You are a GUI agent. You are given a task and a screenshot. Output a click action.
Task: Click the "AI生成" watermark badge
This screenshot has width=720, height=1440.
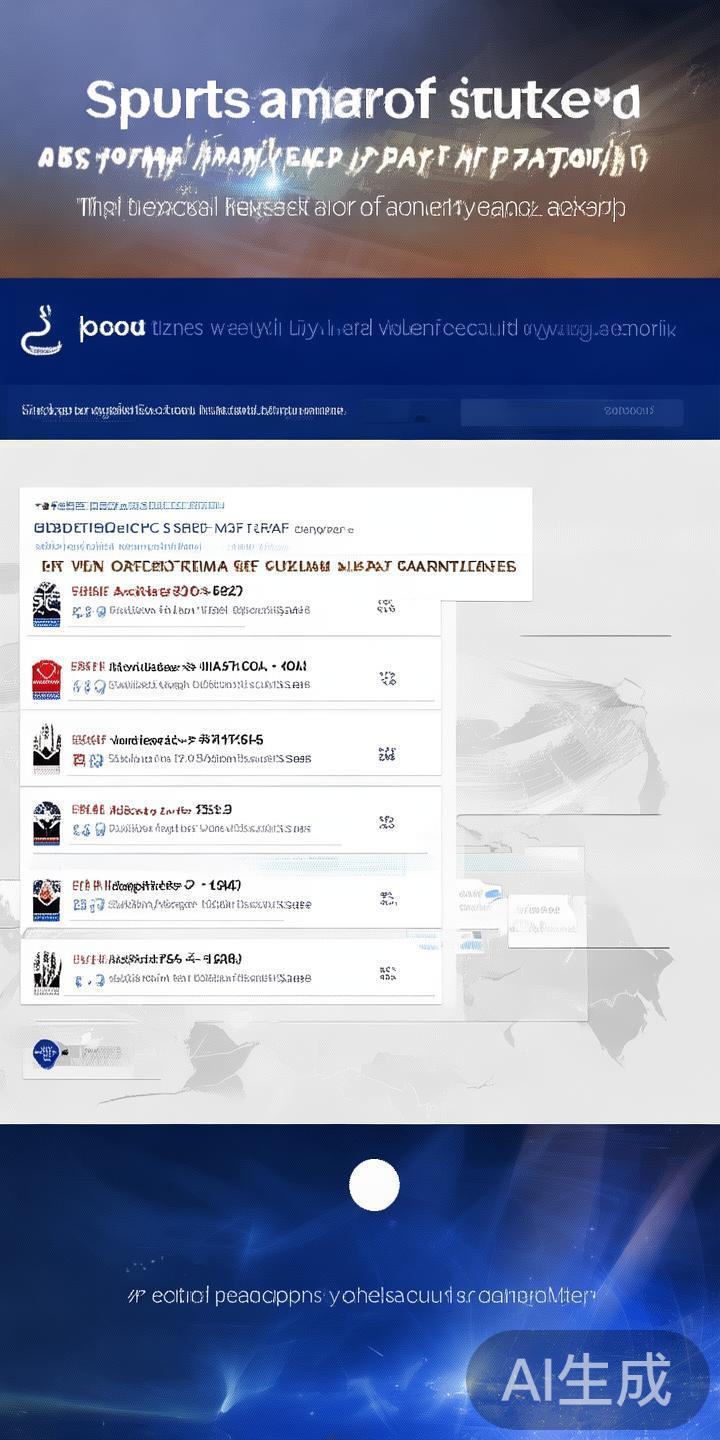pyautogui.click(x=587, y=1381)
